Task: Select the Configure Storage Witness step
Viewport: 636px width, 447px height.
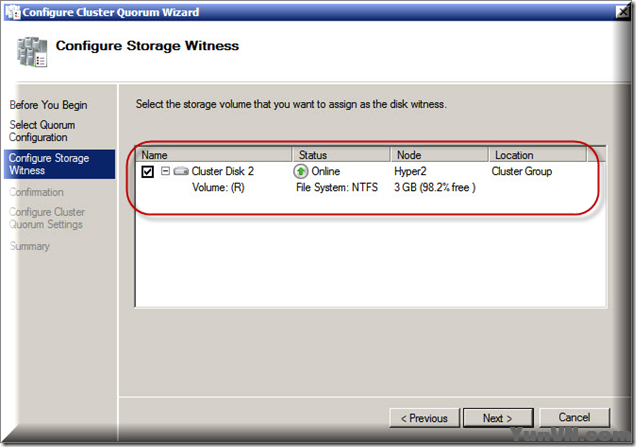Action: 49,164
